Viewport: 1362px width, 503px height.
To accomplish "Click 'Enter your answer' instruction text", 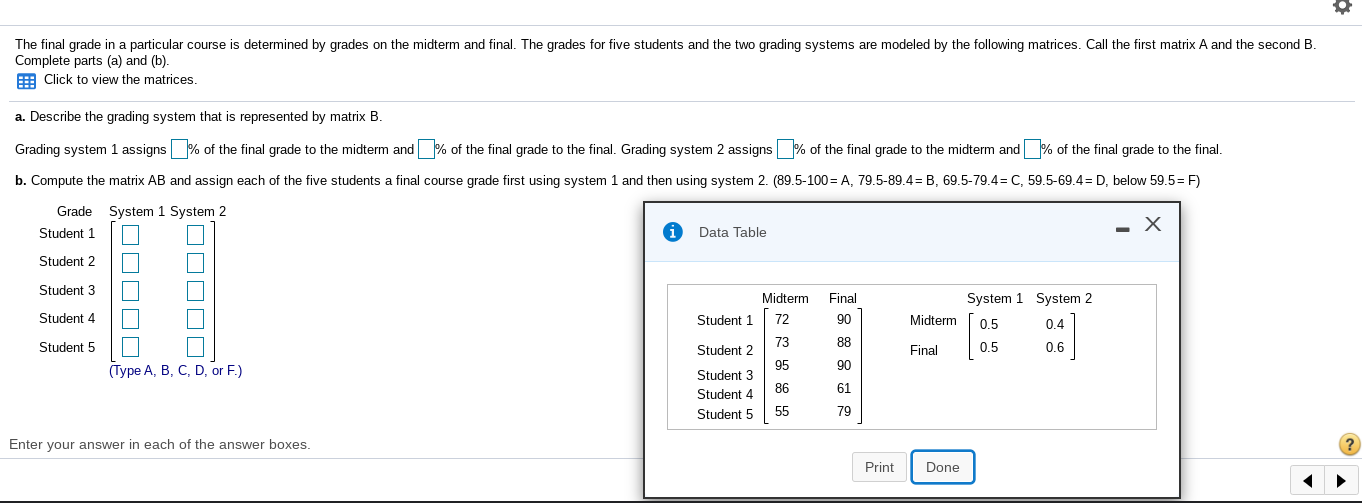I will 160,444.
